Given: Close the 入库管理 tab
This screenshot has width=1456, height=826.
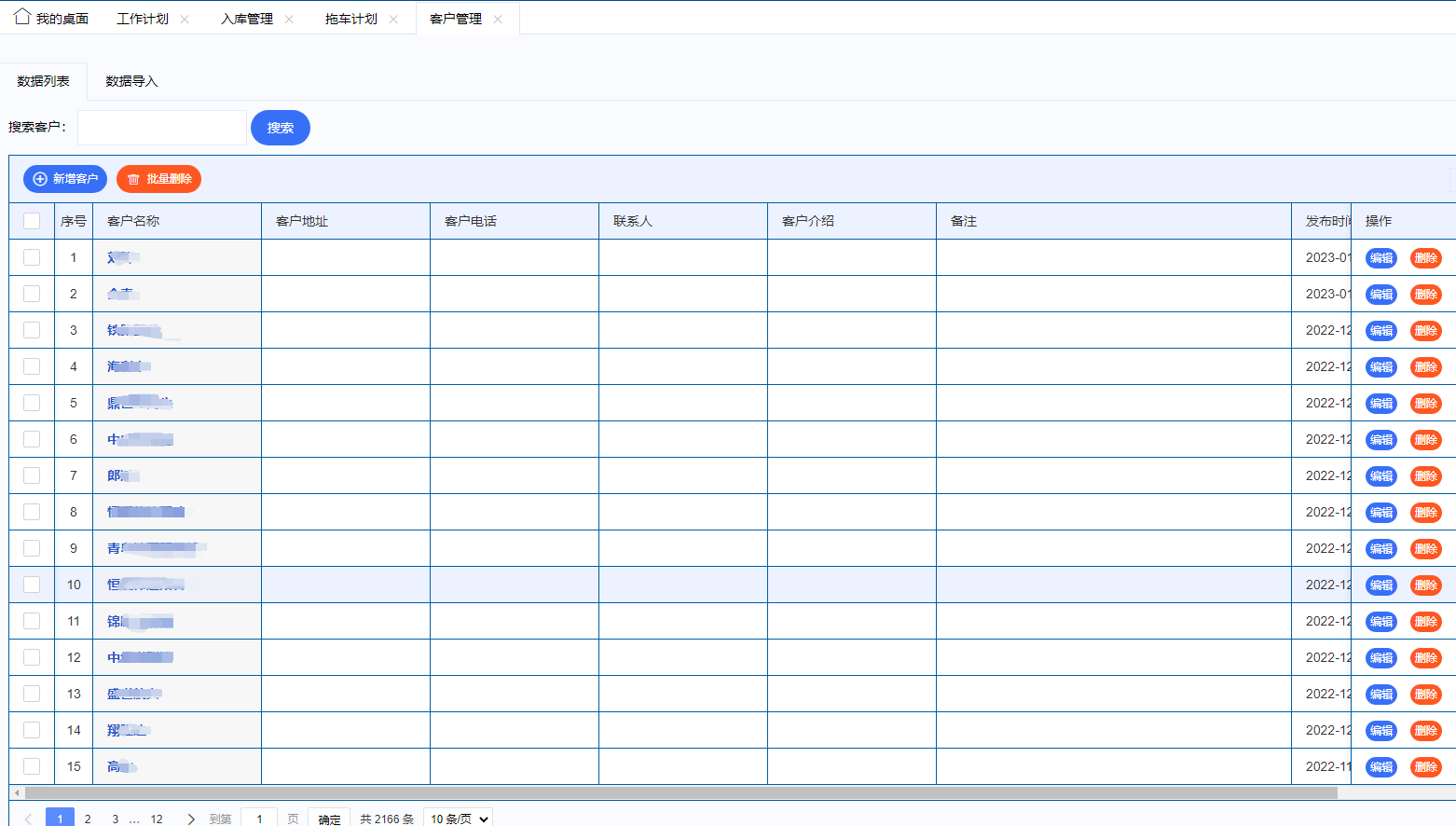Looking at the screenshot, I should point(289,20).
